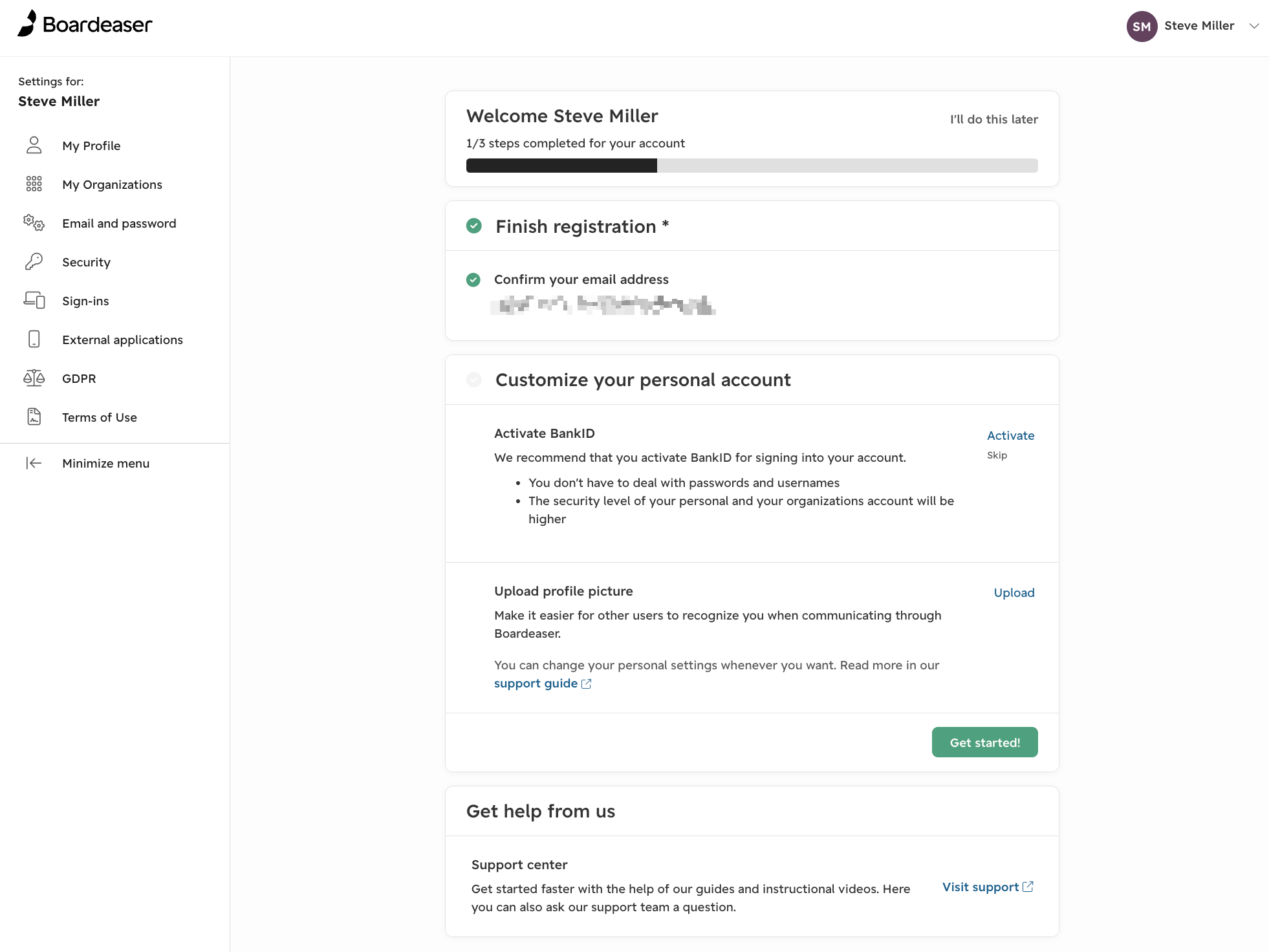Click Visit support link
The width and height of the screenshot is (1269, 952).
980,887
